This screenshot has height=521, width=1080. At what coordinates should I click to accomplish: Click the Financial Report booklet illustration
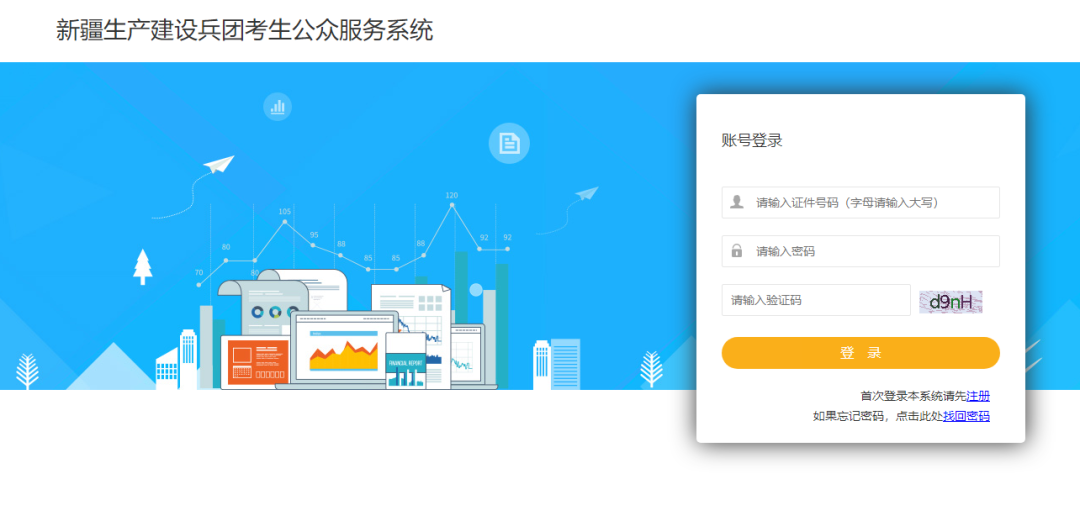tap(406, 360)
